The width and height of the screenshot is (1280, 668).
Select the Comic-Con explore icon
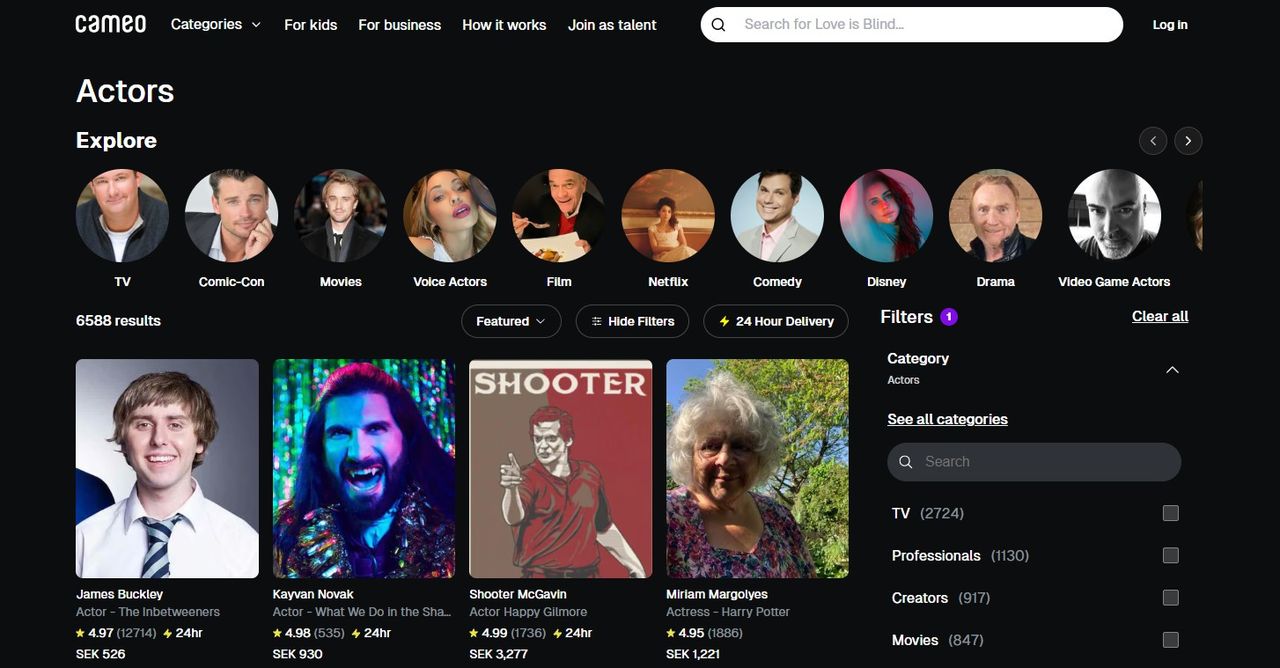[x=231, y=215]
